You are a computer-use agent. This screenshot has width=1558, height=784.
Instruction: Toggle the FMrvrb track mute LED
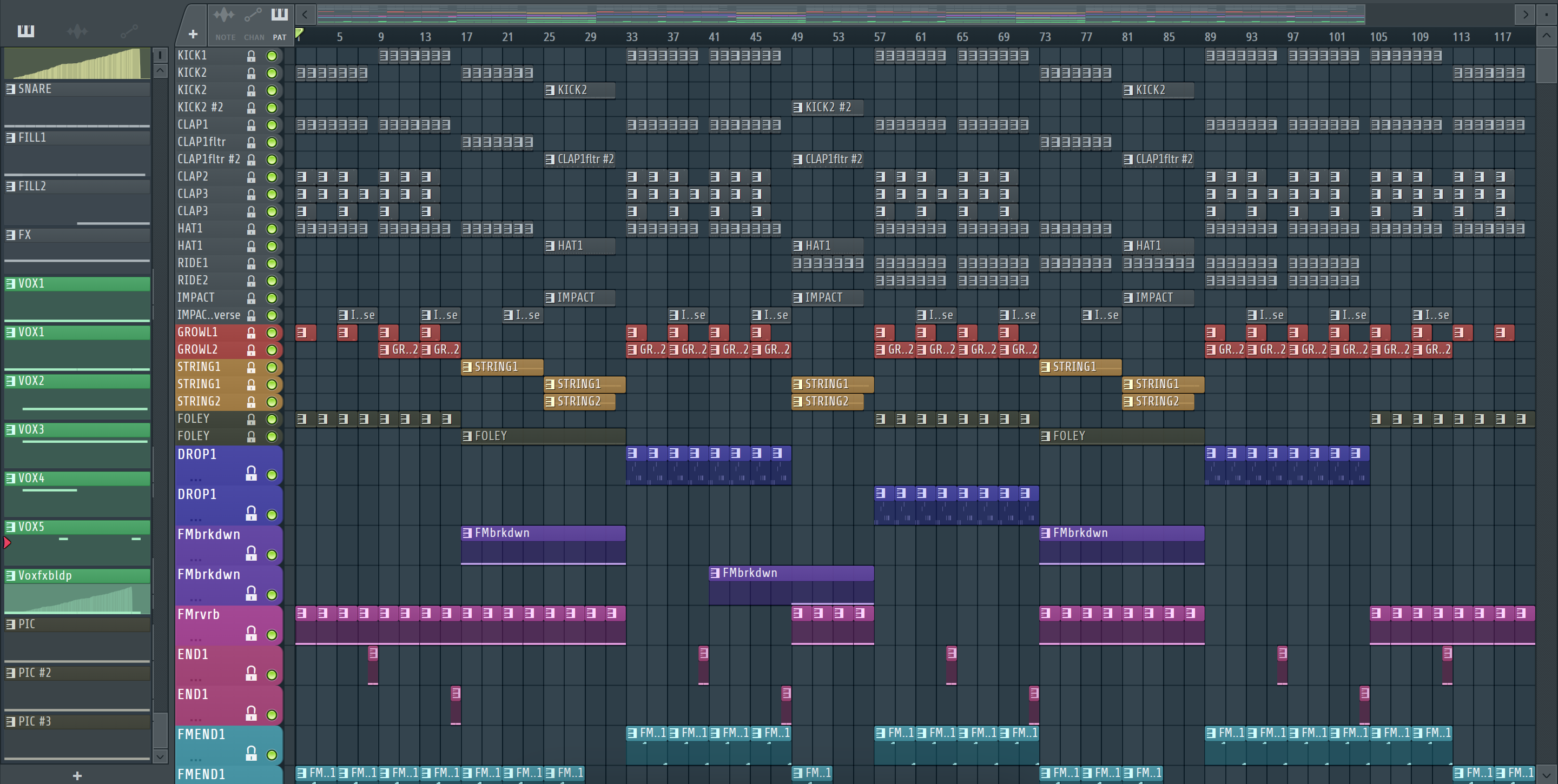(x=272, y=635)
